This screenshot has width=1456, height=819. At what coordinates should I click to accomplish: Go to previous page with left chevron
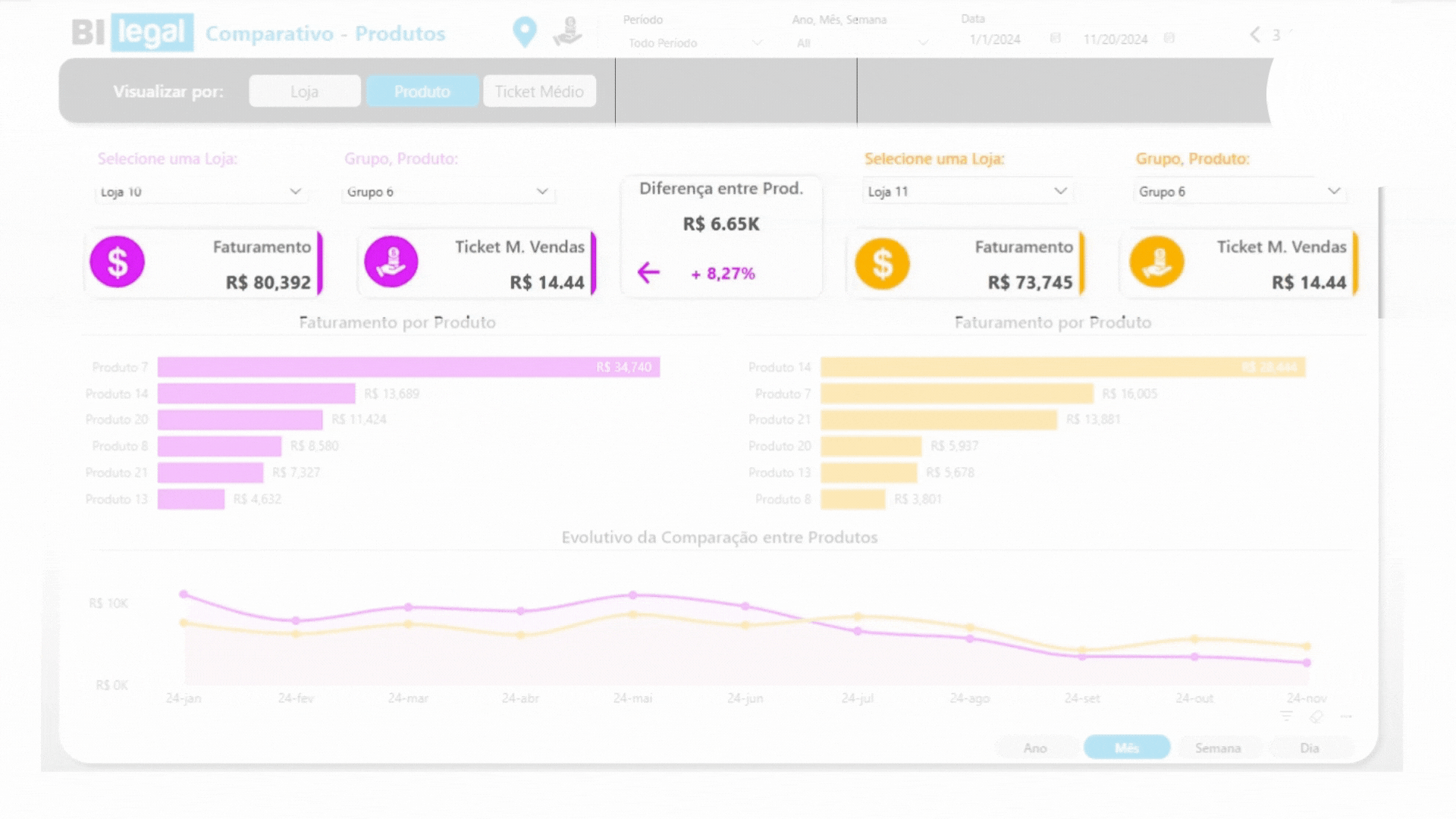(1255, 35)
